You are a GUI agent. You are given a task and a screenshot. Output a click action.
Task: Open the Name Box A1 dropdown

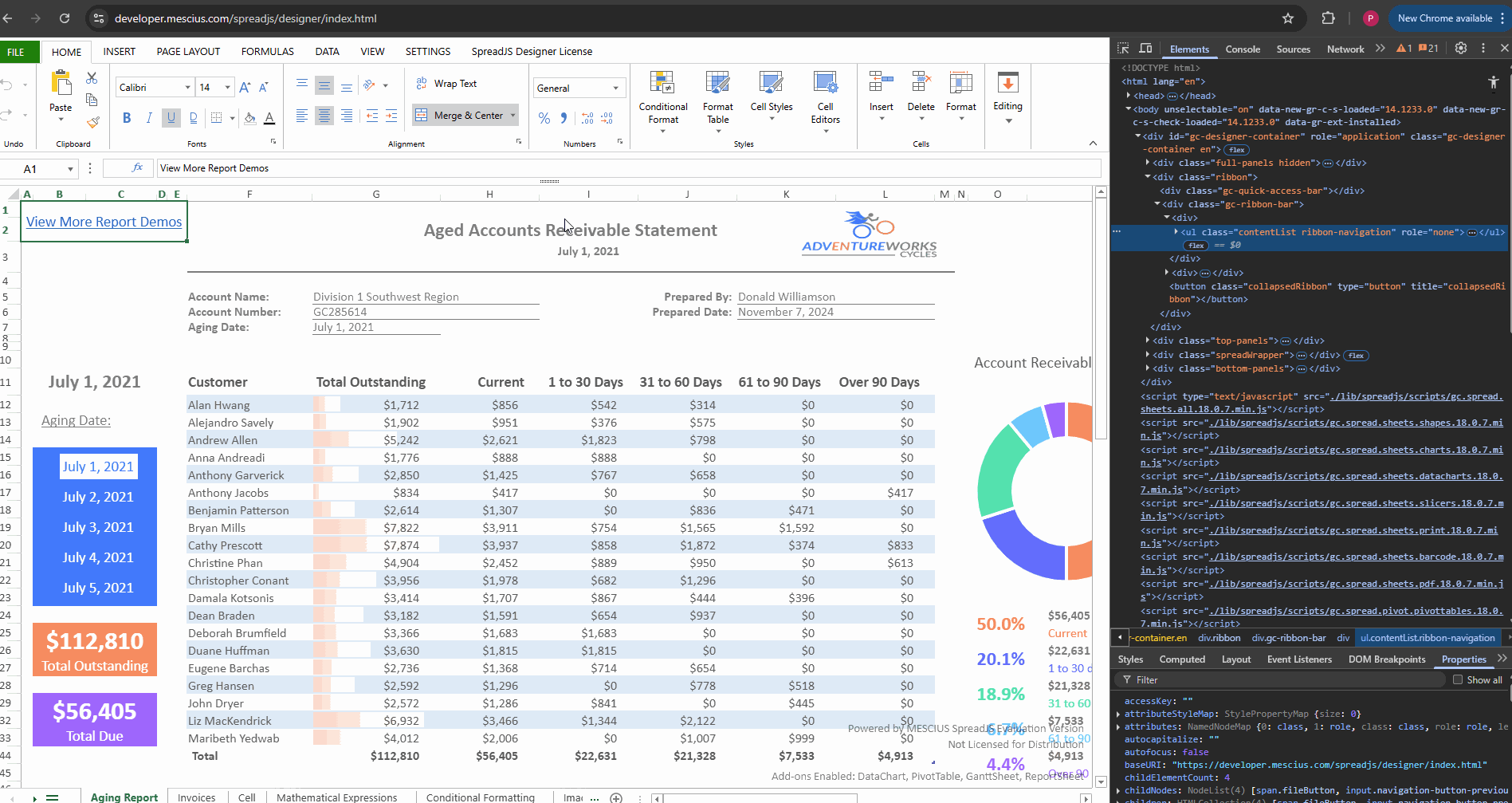pyautogui.click(x=70, y=169)
